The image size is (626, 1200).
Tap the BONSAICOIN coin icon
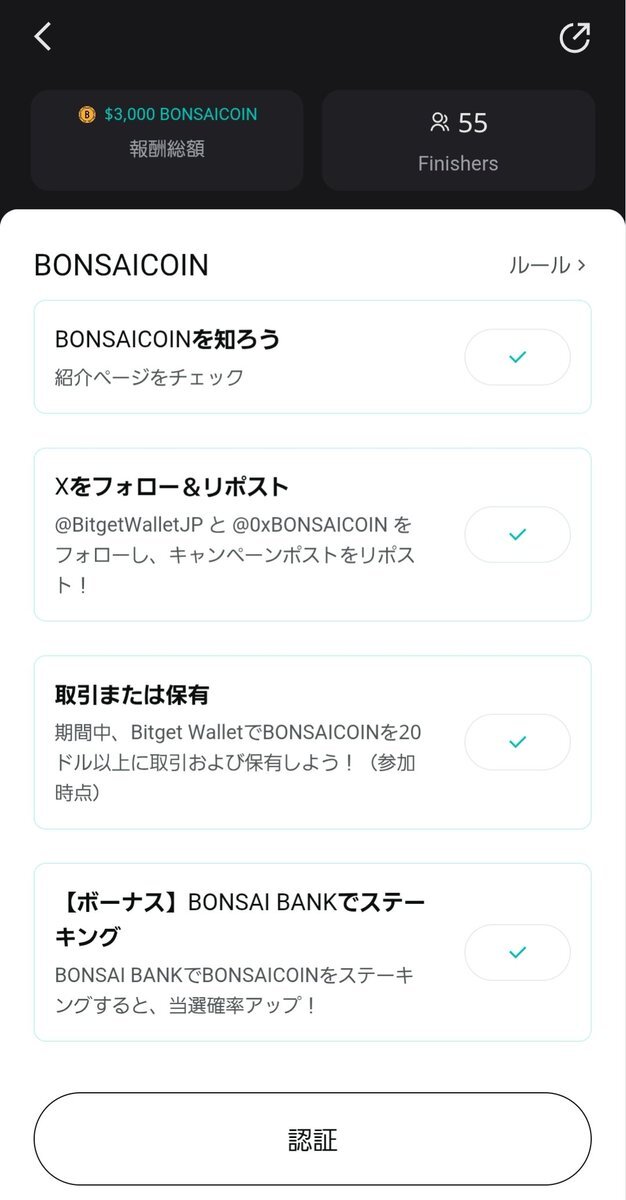pos(87,115)
